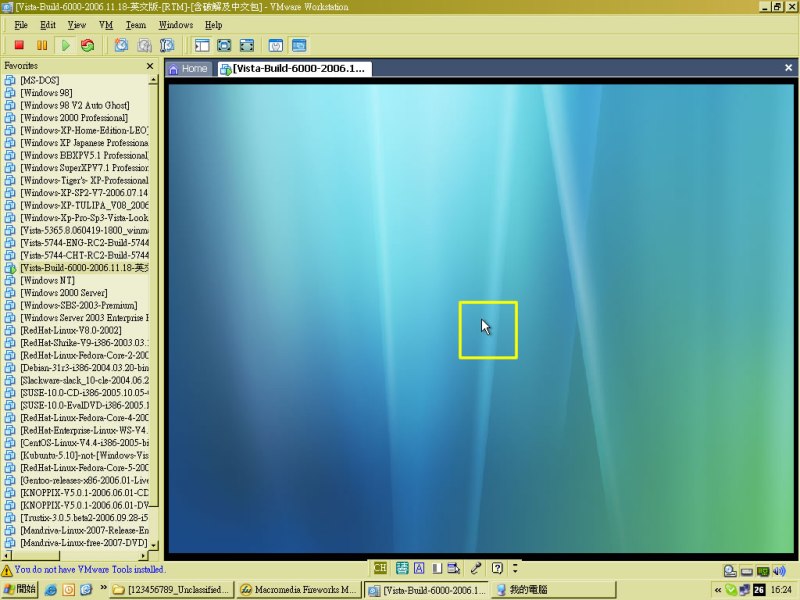Click the red Power Off toolbar button

tap(19, 45)
